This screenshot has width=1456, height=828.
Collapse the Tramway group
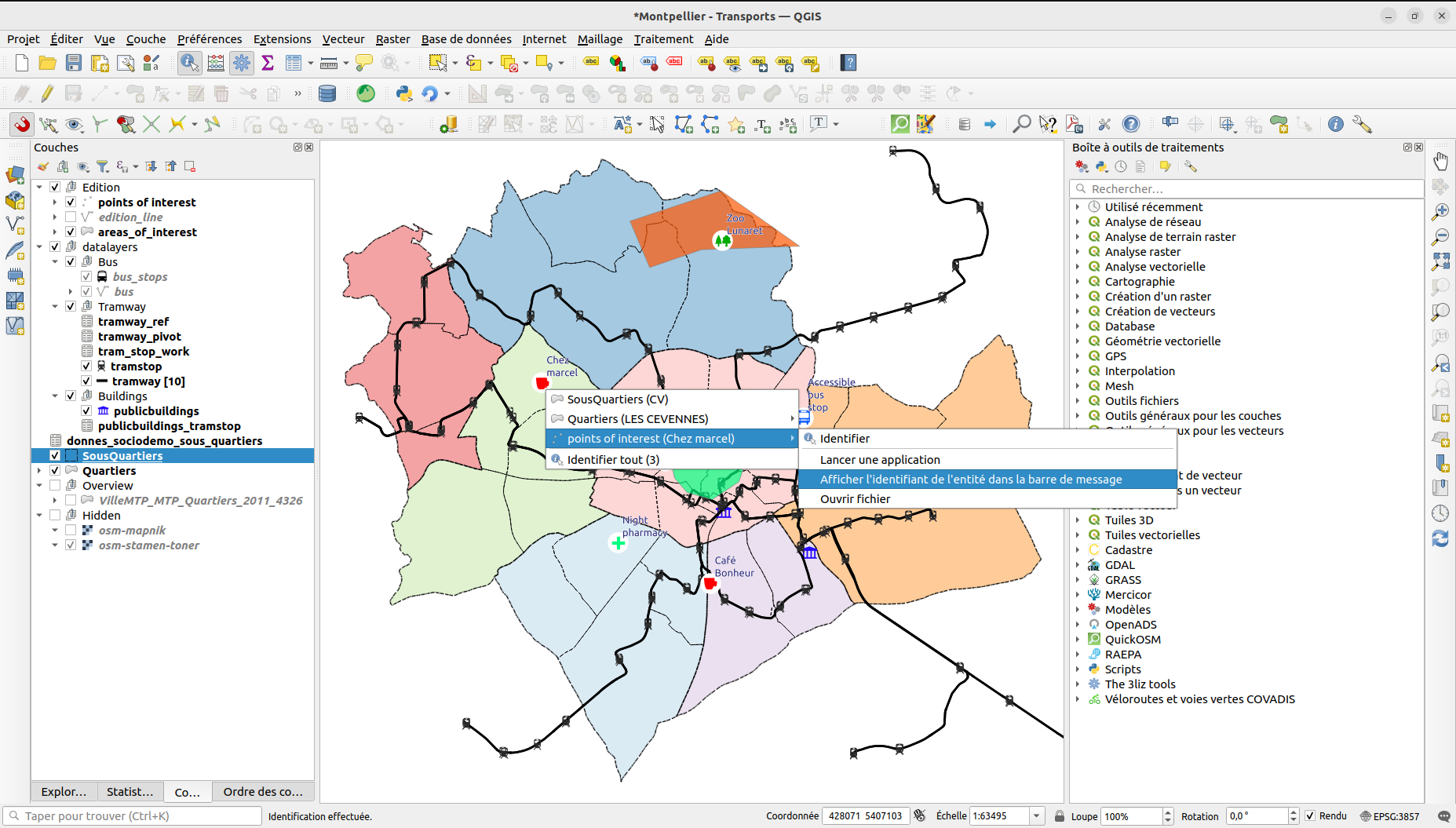pos(55,307)
